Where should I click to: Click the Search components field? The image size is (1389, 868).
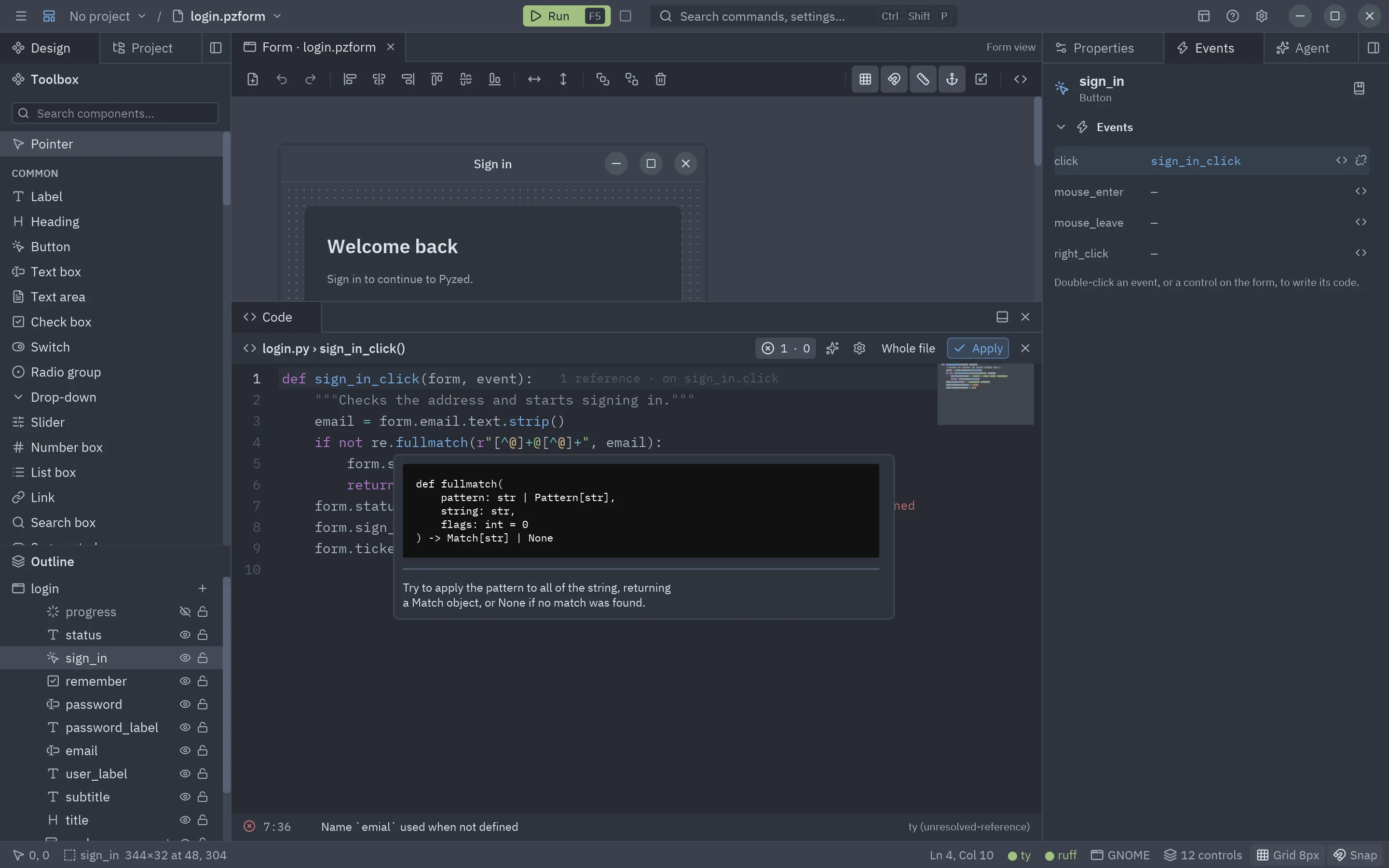[x=115, y=113]
